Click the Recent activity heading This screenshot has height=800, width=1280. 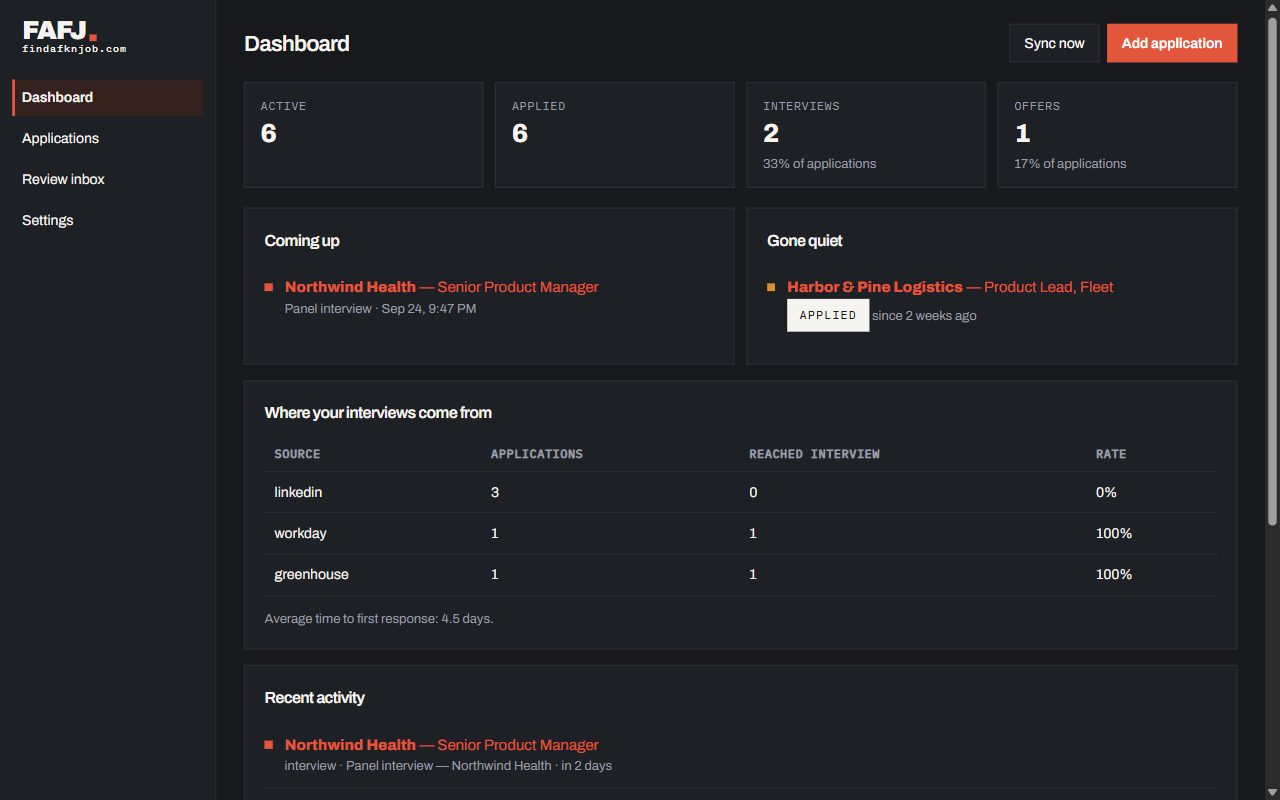point(315,698)
